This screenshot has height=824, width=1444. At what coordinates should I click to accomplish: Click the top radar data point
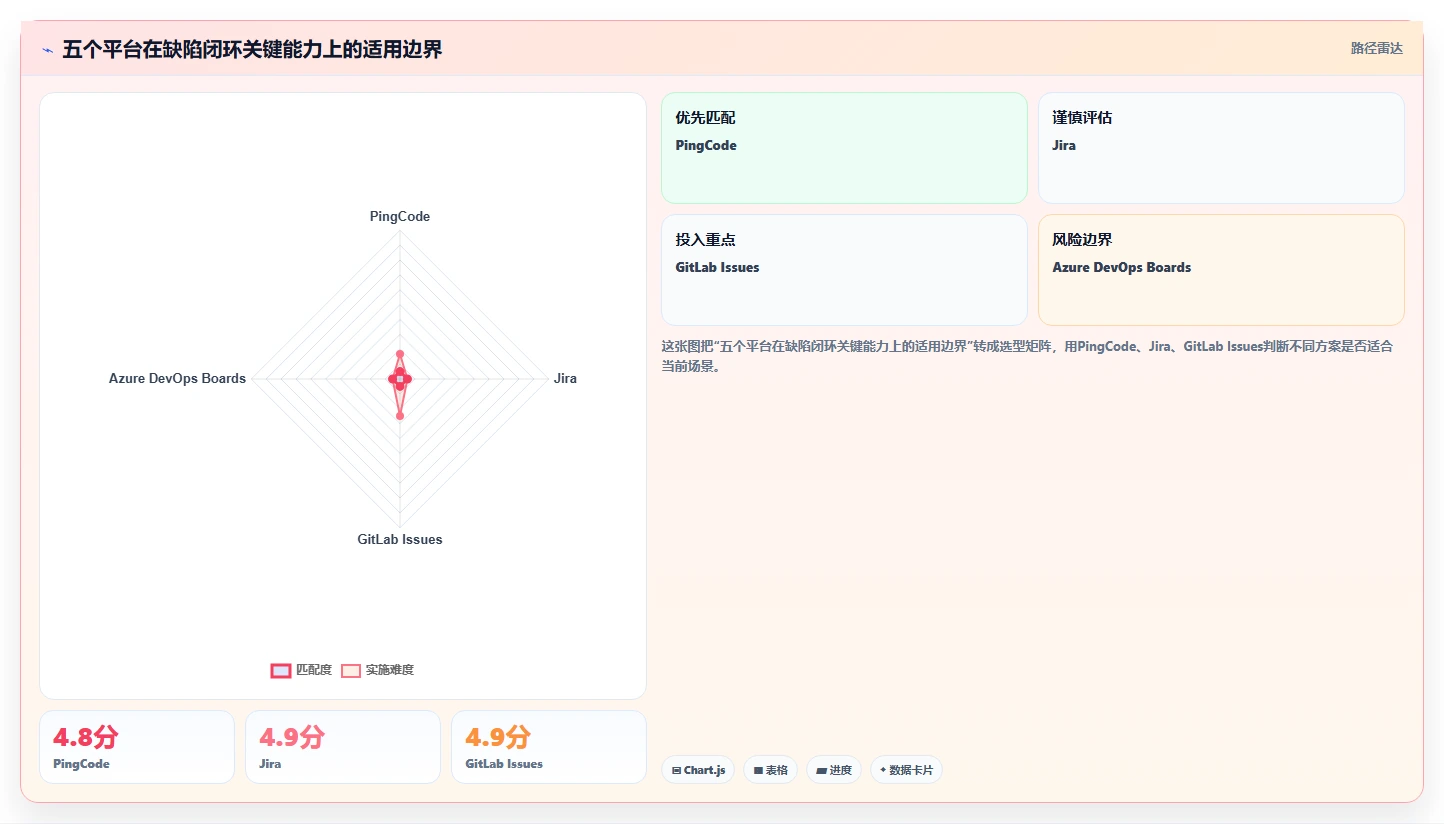pos(400,354)
